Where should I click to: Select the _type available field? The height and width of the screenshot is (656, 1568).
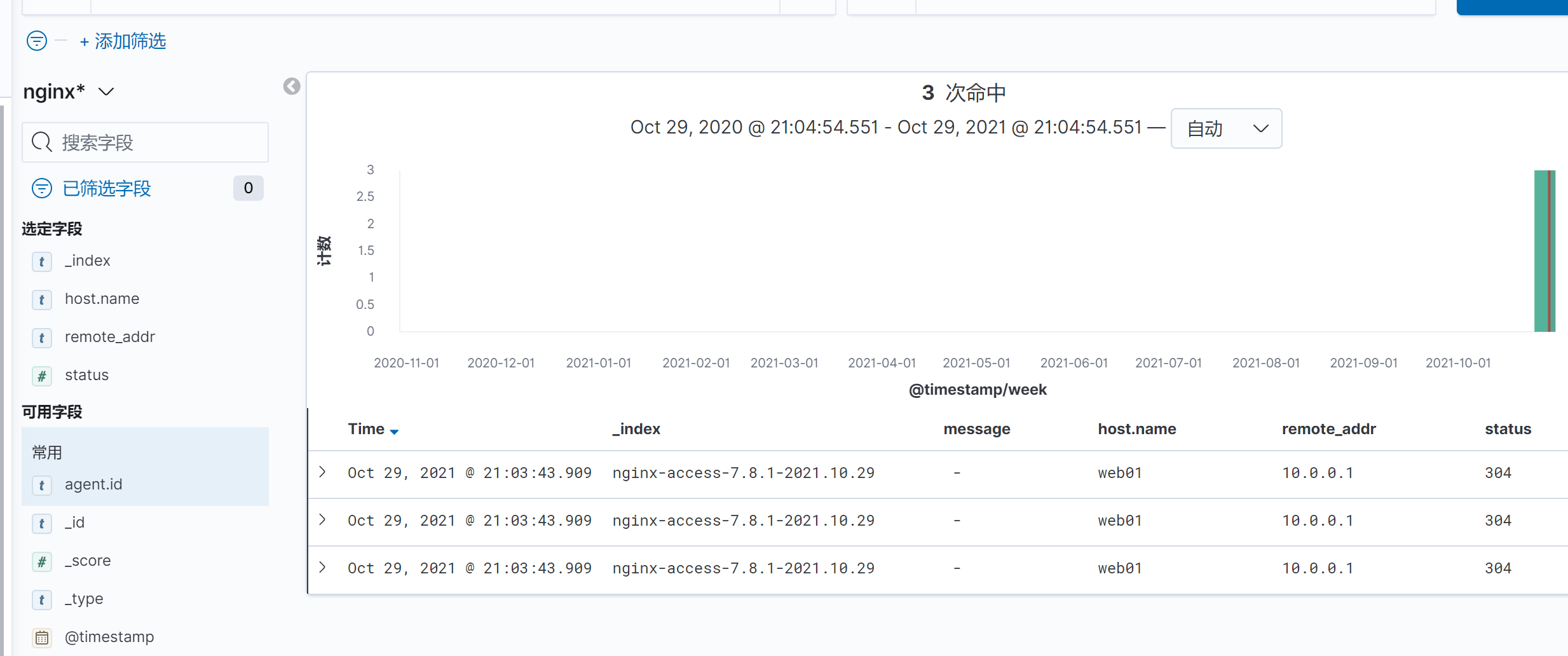[84, 599]
